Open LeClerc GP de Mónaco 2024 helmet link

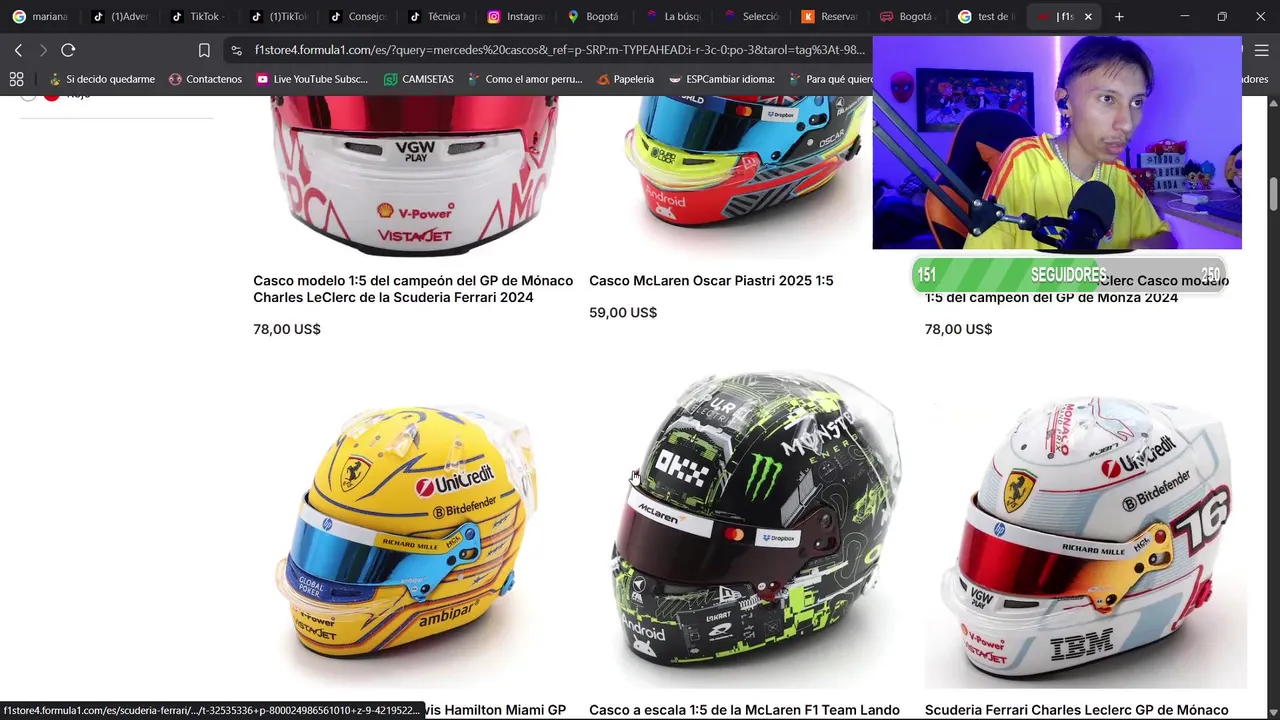[413, 289]
